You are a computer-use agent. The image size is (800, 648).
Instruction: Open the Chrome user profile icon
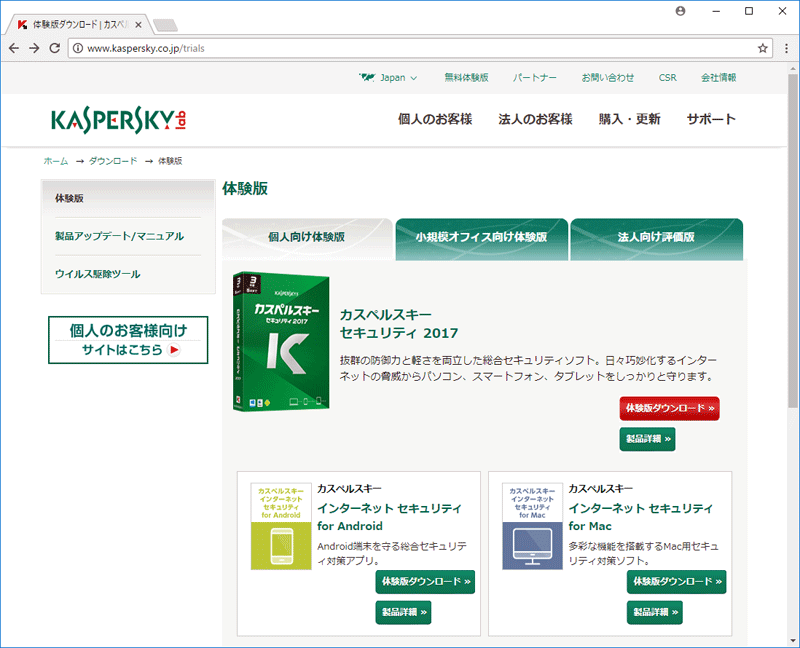point(681,11)
